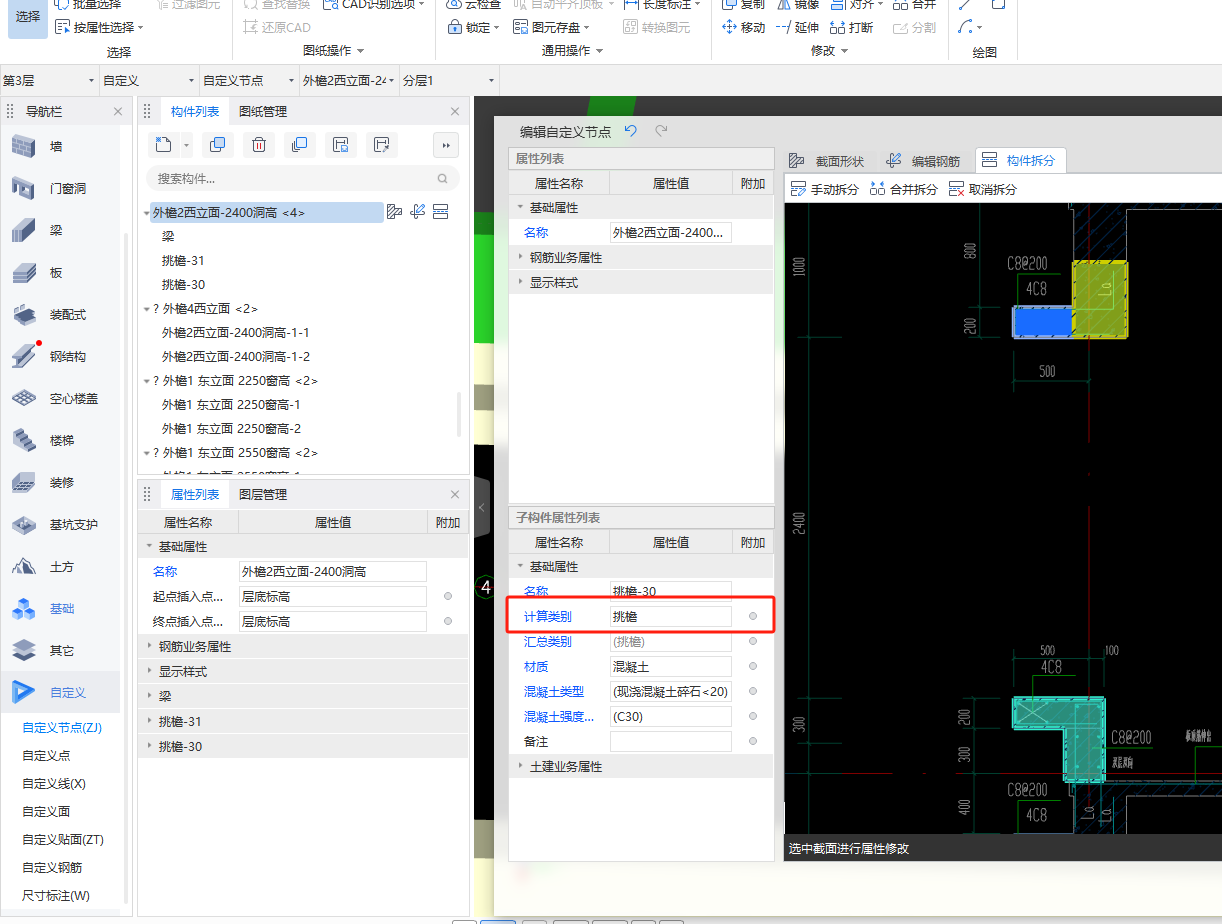Click the 打断 break tool
Image resolution: width=1222 pixels, height=924 pixels.
click(x=851, y=27)
